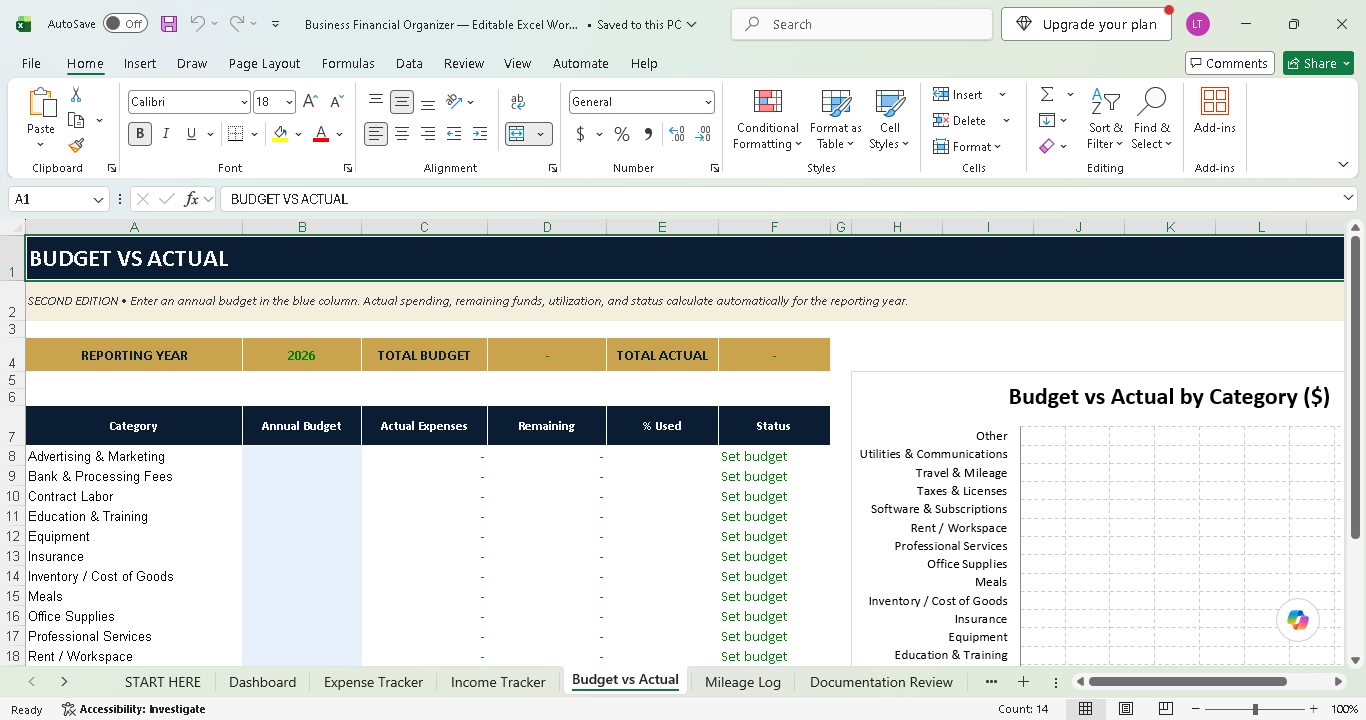This screenshot has width=1366, height=720.
Task: Switch to Page Break Preview in status bar
Action: tap(1166, 709)
